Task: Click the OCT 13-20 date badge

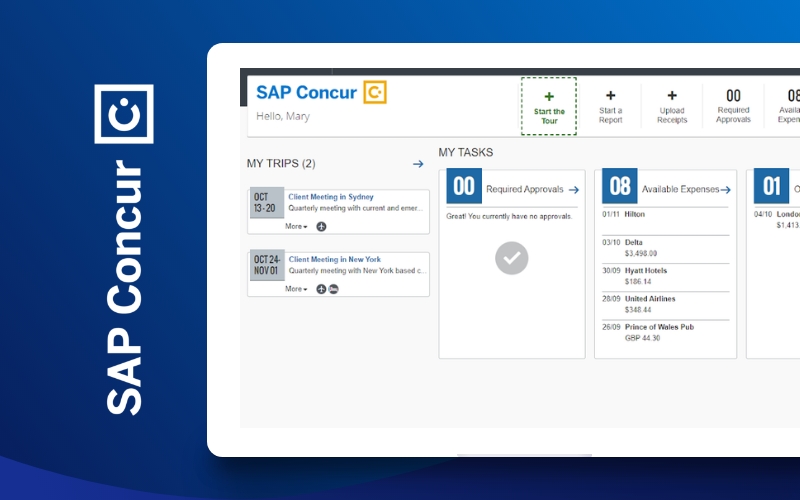Action: point(266,203)
